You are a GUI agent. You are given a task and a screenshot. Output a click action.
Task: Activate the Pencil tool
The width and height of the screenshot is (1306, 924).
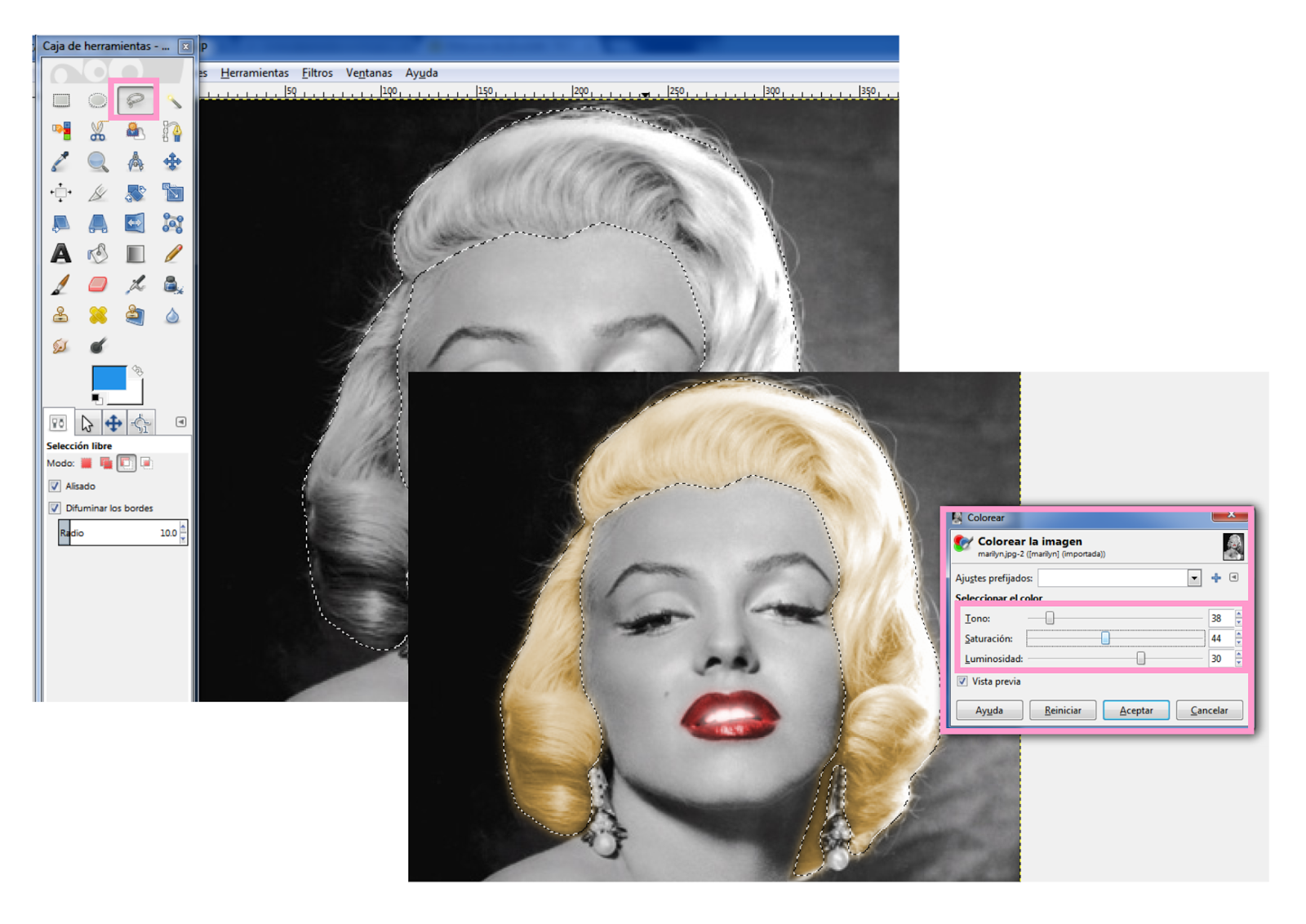173,254
